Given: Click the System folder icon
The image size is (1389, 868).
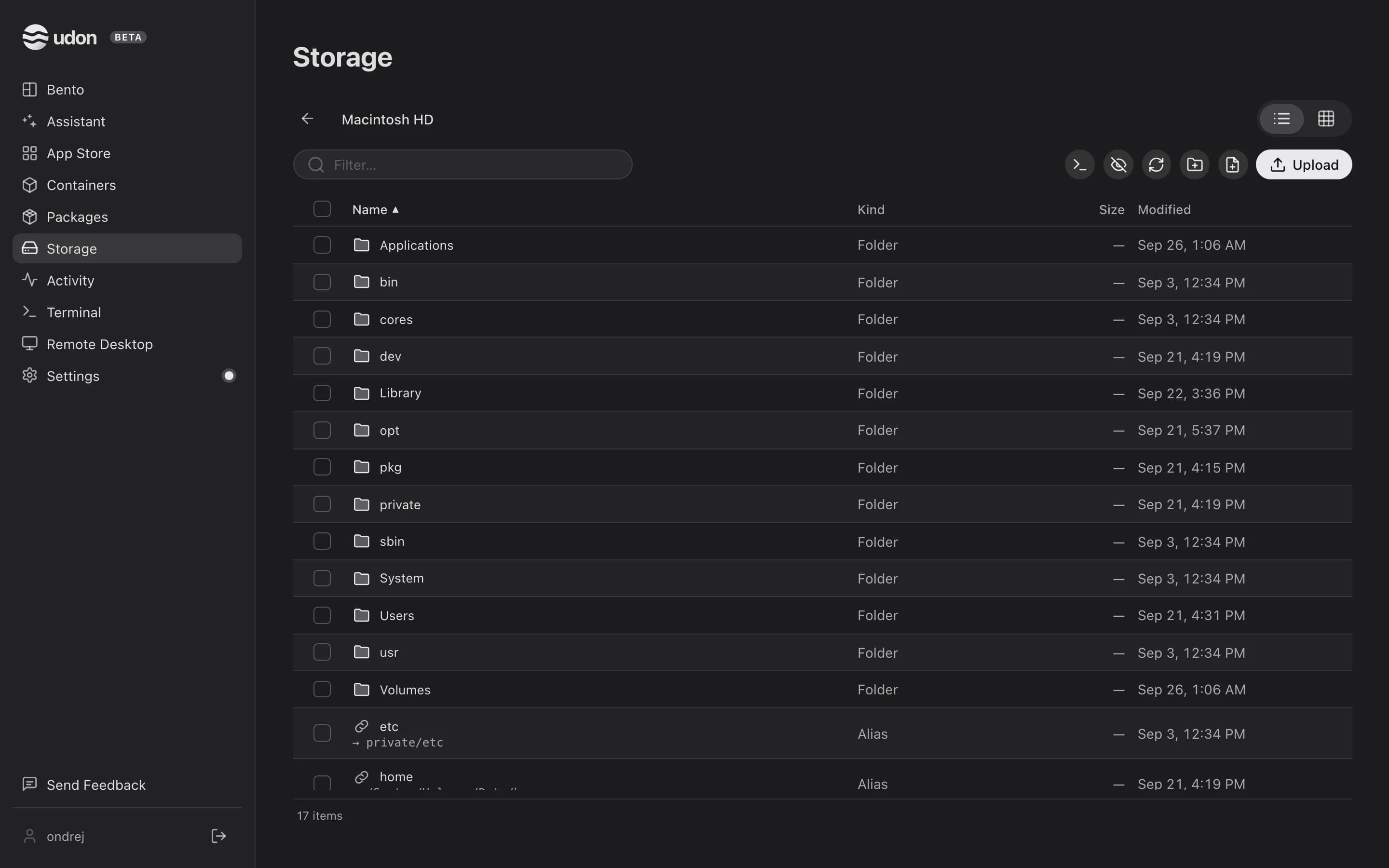Looking at the screenshot, I should [362, 578].
